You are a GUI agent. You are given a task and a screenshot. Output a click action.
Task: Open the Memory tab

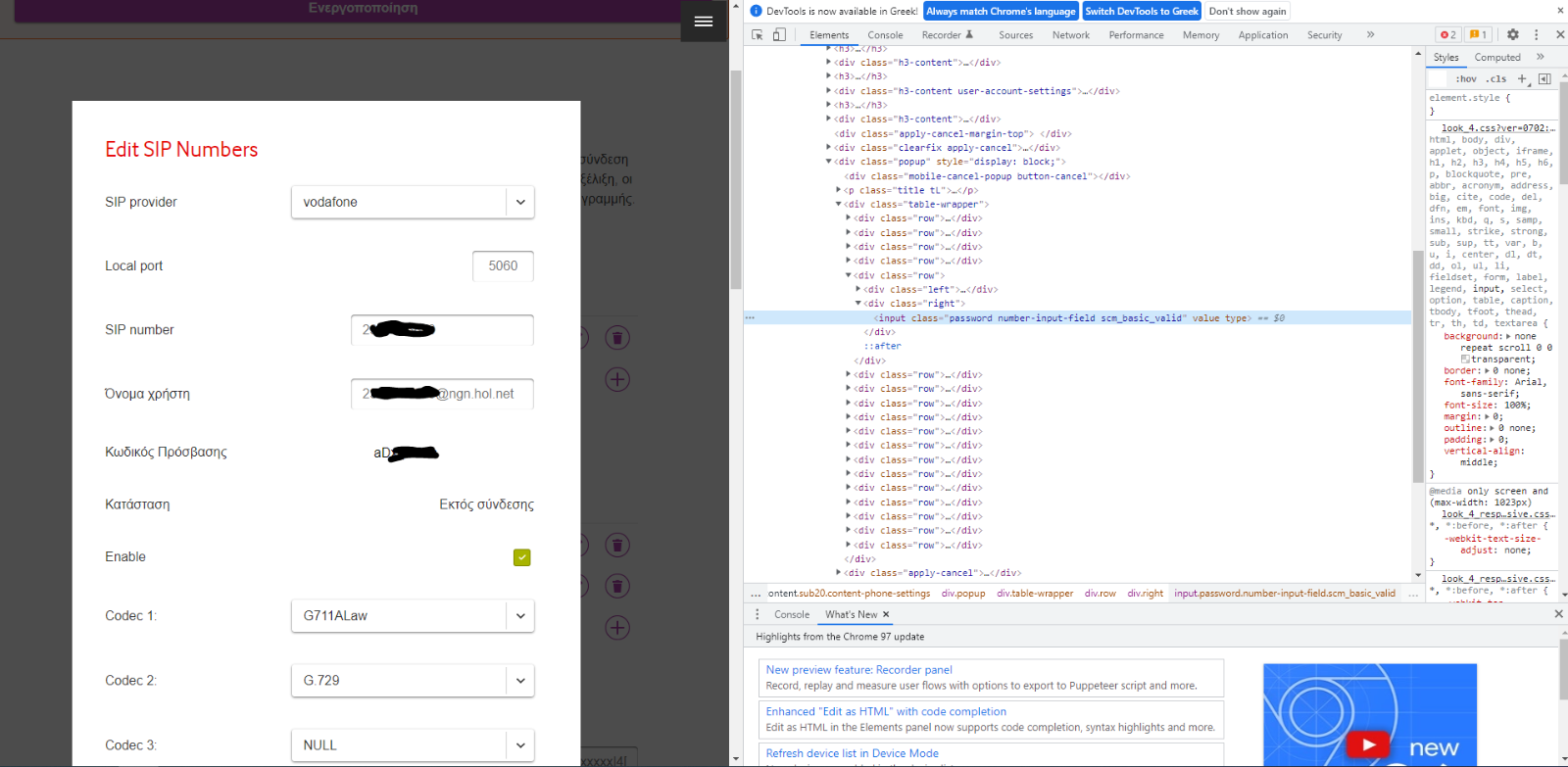[1200, 35]
